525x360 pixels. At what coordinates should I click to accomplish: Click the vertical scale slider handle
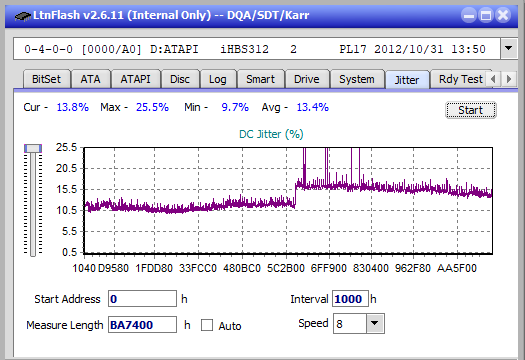point(33,148)
